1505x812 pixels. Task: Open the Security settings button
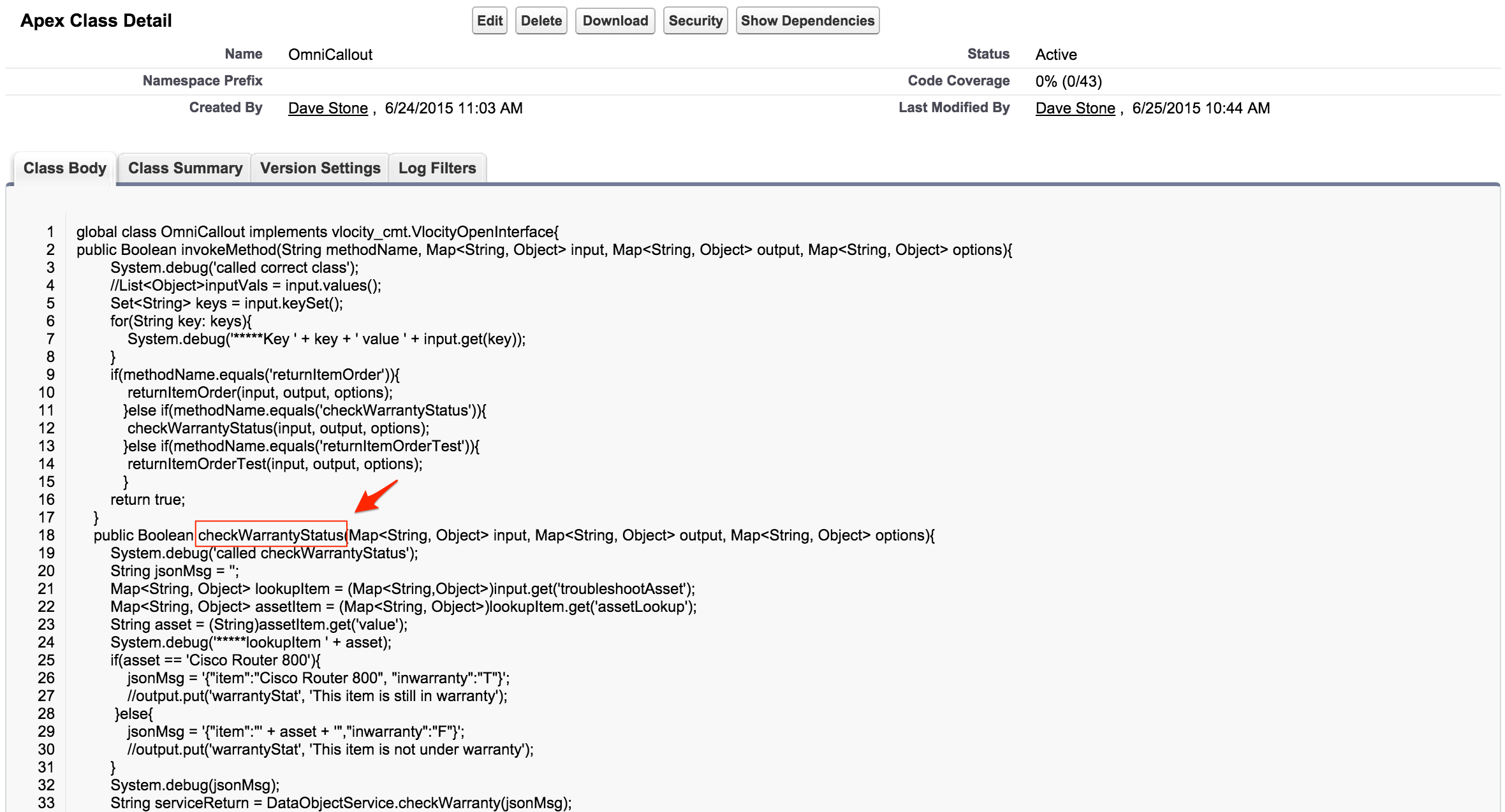695,21
